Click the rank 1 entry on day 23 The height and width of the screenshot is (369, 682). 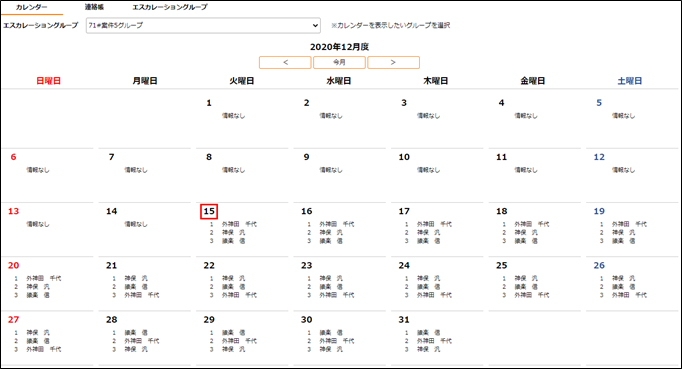[x=331, y=278]
